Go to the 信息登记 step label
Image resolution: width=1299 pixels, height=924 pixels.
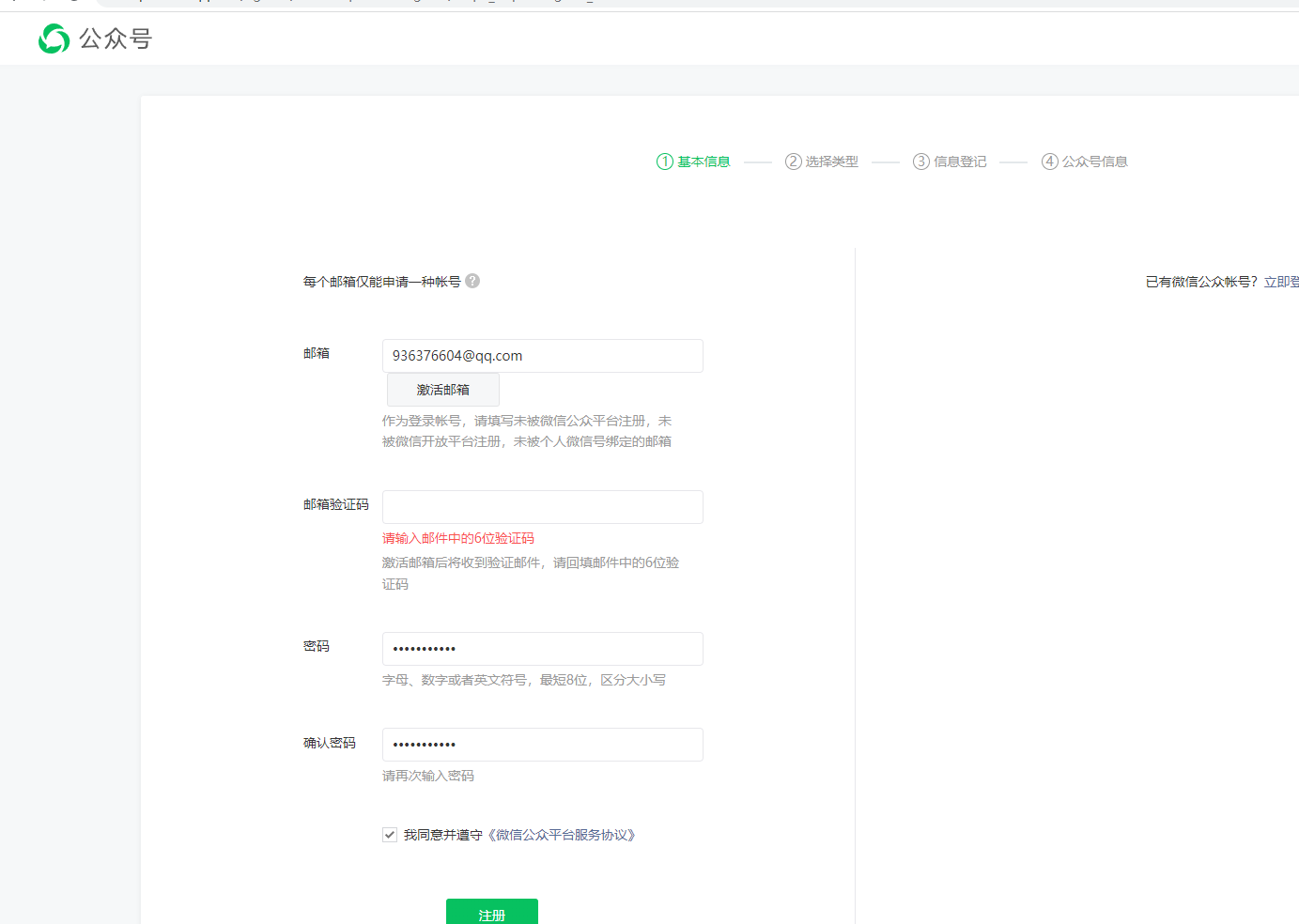point(960,162)
